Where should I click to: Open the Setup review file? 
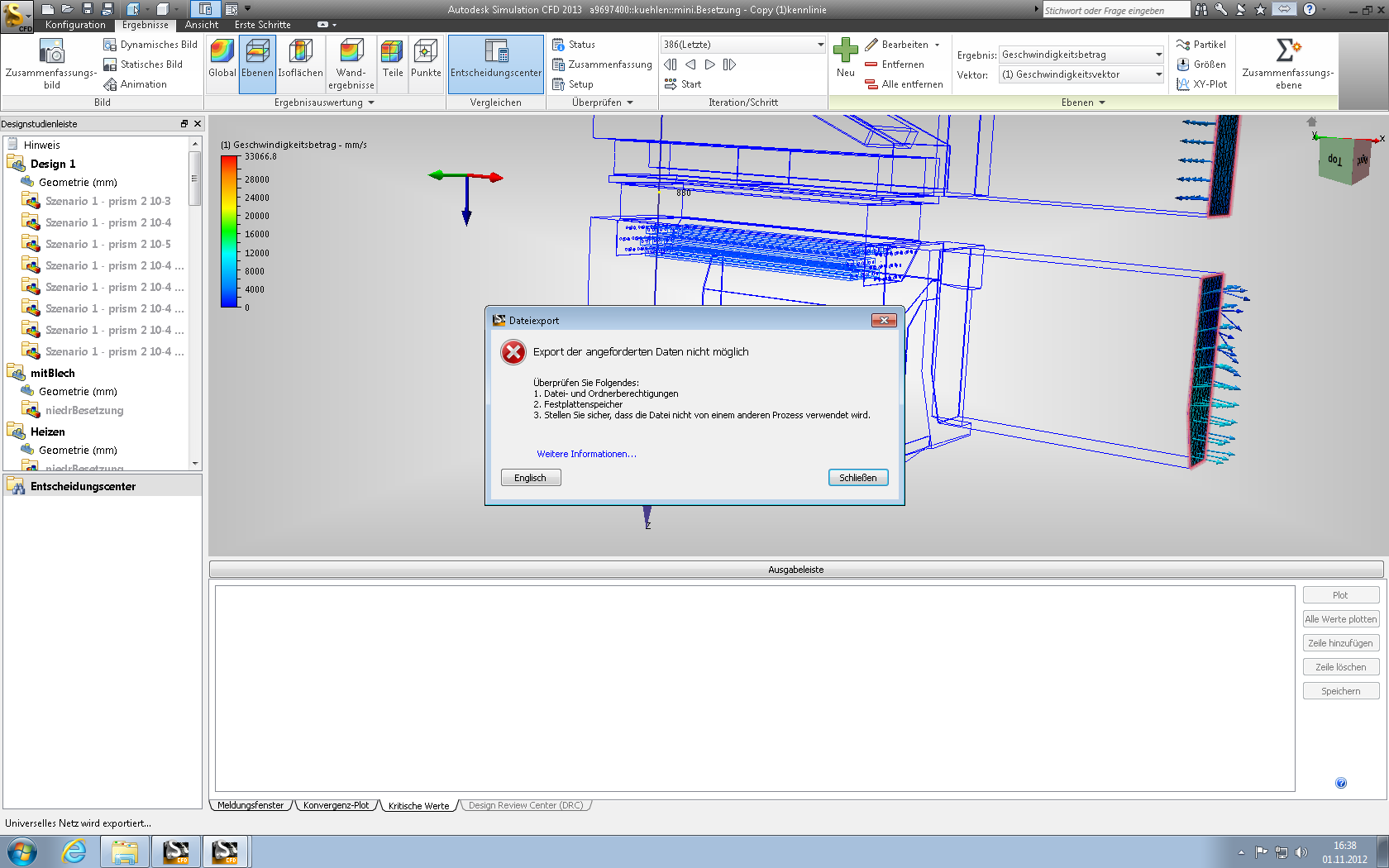tap(572, 84)
